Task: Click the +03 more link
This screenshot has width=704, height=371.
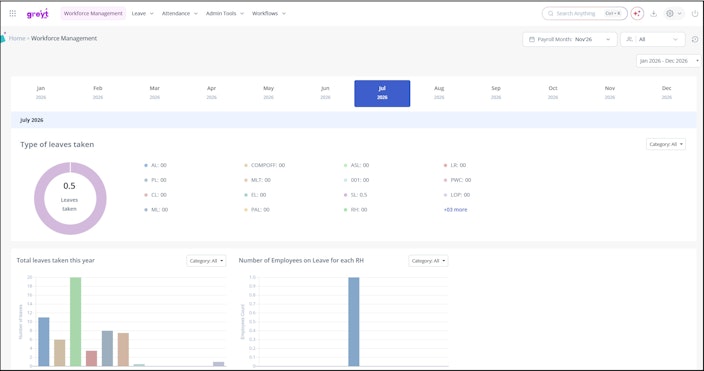Action: point(455,210)
